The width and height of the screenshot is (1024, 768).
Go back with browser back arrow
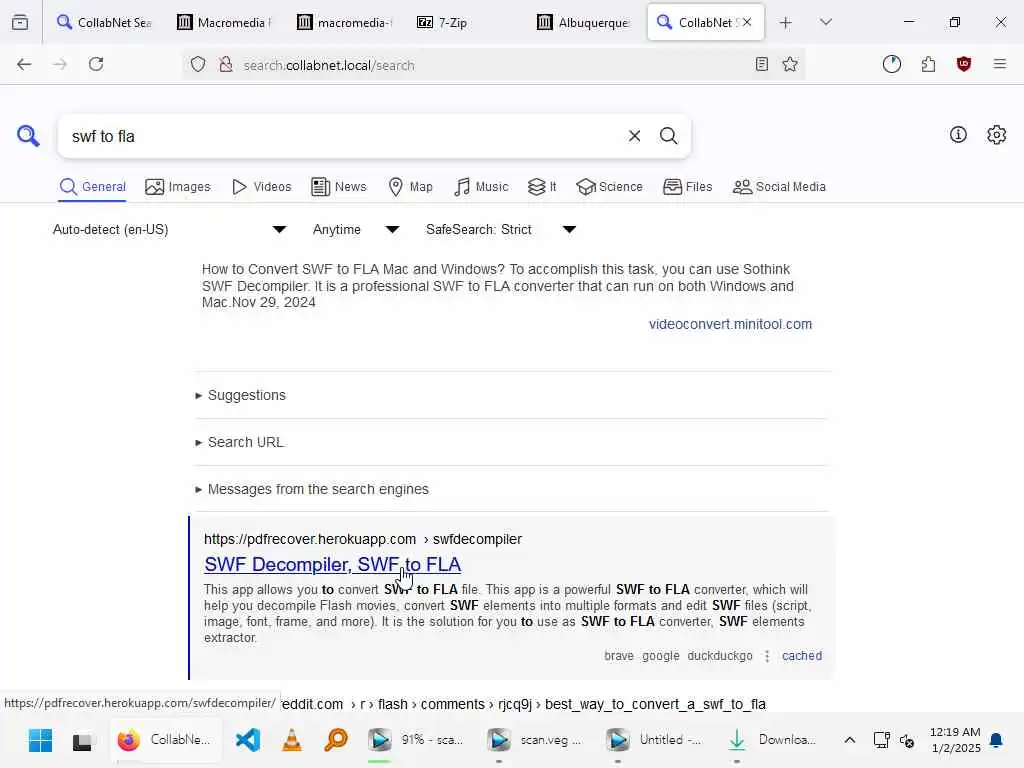click(24, 64)
